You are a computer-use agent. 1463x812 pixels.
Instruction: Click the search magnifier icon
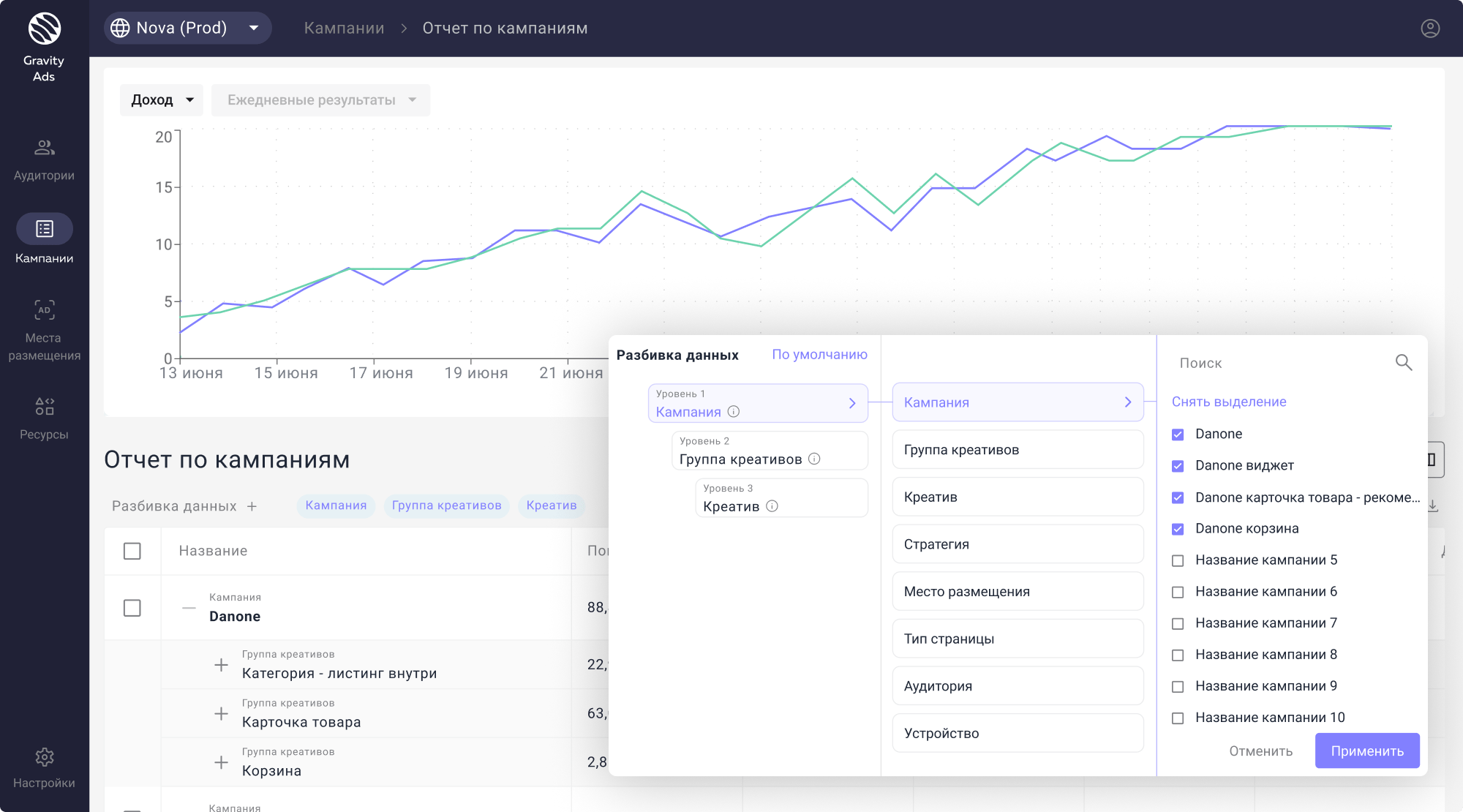1403,363
